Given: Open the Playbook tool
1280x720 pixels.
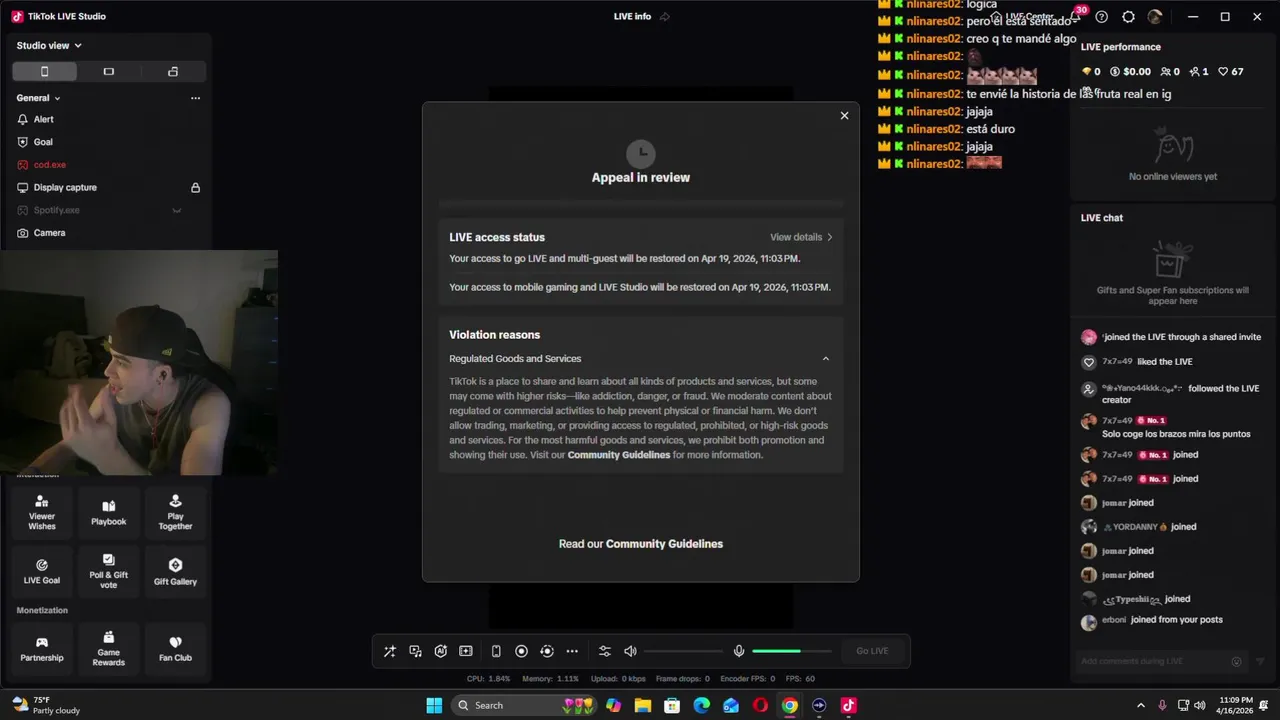Looking at the screenshot, I should point(109,513).
